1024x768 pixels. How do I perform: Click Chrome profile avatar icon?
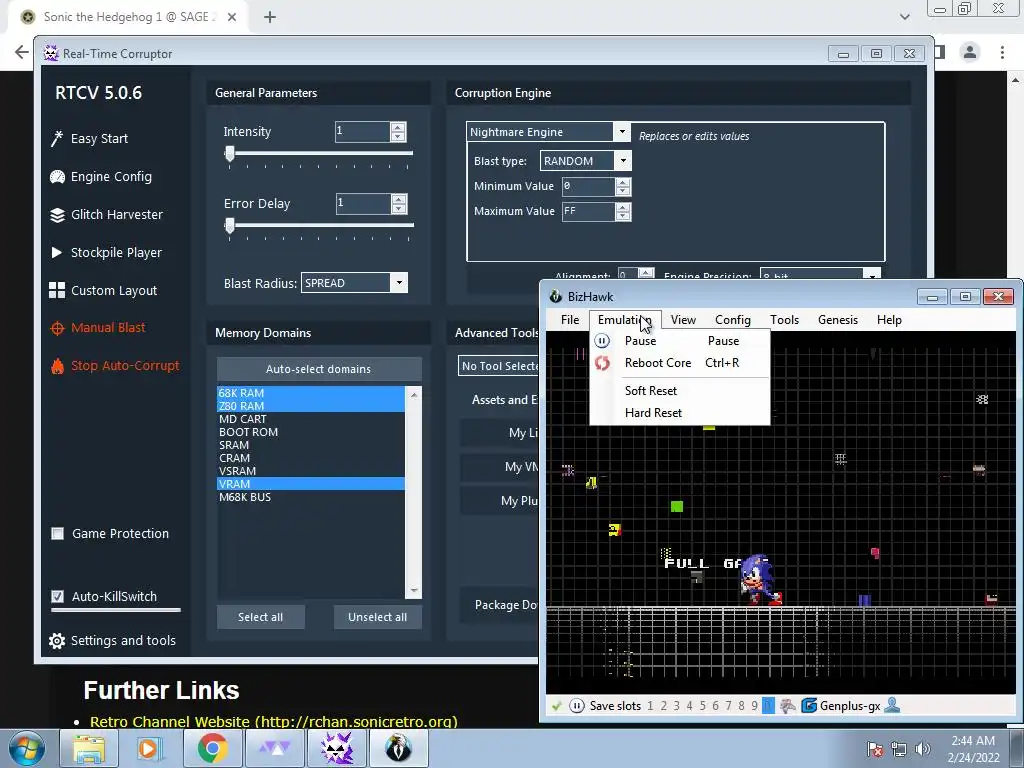click(x=970, y=52)
